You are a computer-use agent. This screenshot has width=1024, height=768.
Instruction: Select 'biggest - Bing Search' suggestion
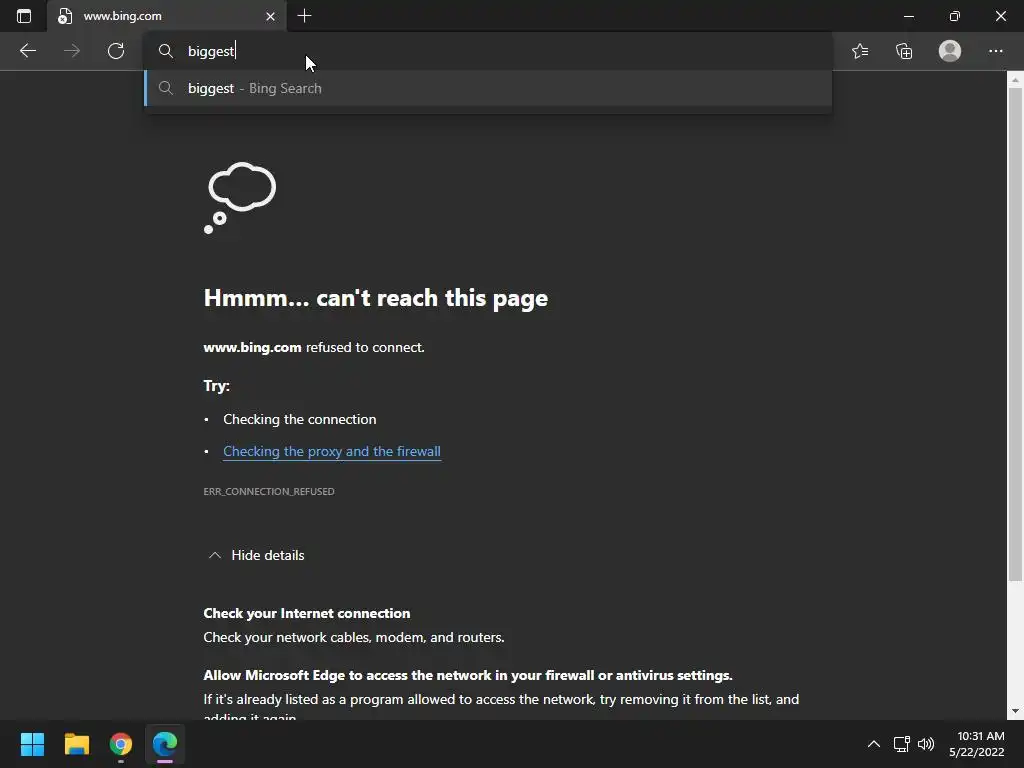487,88
